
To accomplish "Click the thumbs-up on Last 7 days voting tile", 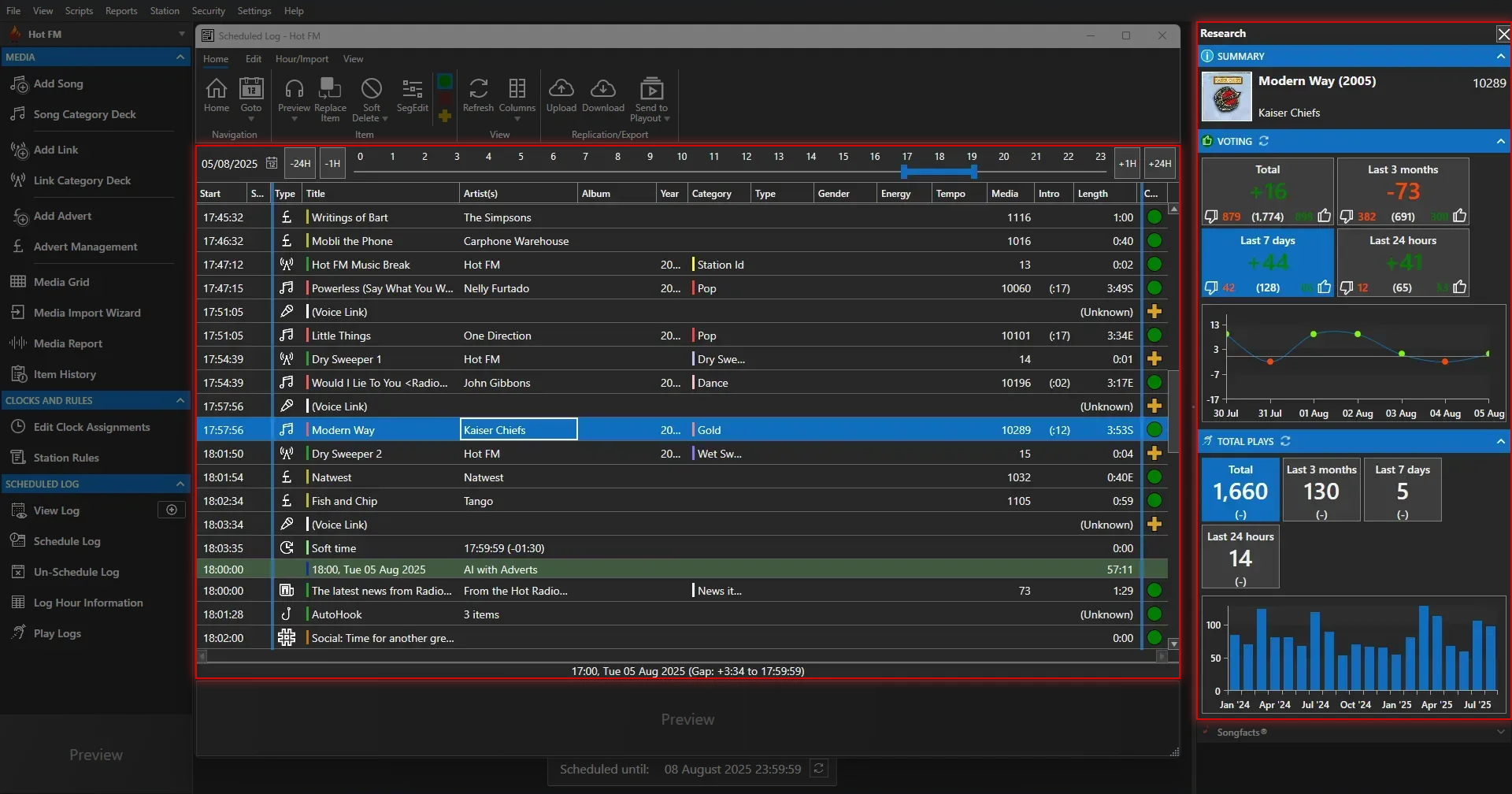I will point(1324,287).
